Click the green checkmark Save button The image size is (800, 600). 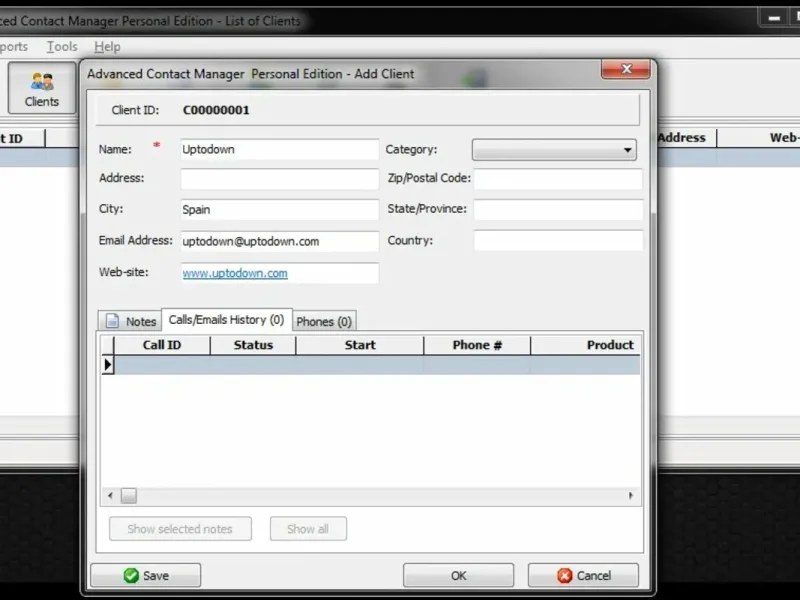[x=145, y=576]
